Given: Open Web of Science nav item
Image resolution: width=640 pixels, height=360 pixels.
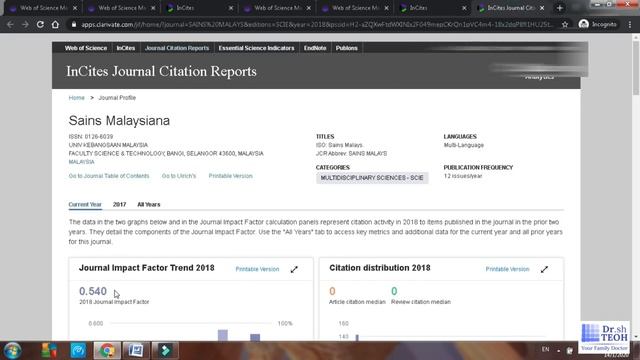Looking at the screenshot, I should (86, 48).
